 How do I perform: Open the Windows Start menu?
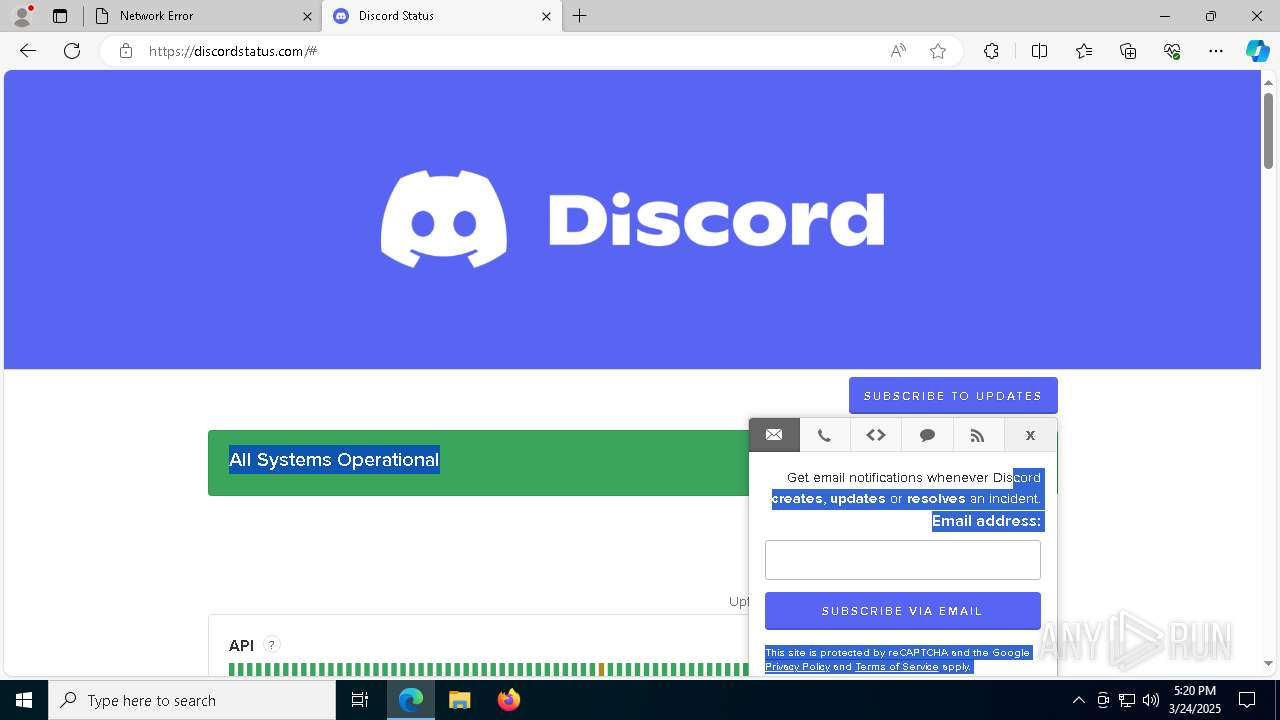24,700
